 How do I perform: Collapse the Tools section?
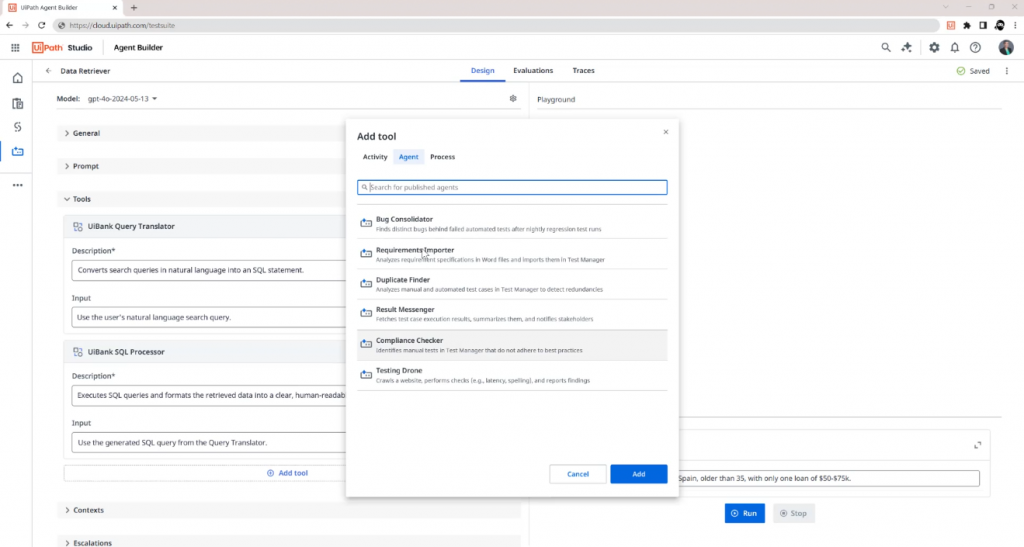click(x=81, y=199)
